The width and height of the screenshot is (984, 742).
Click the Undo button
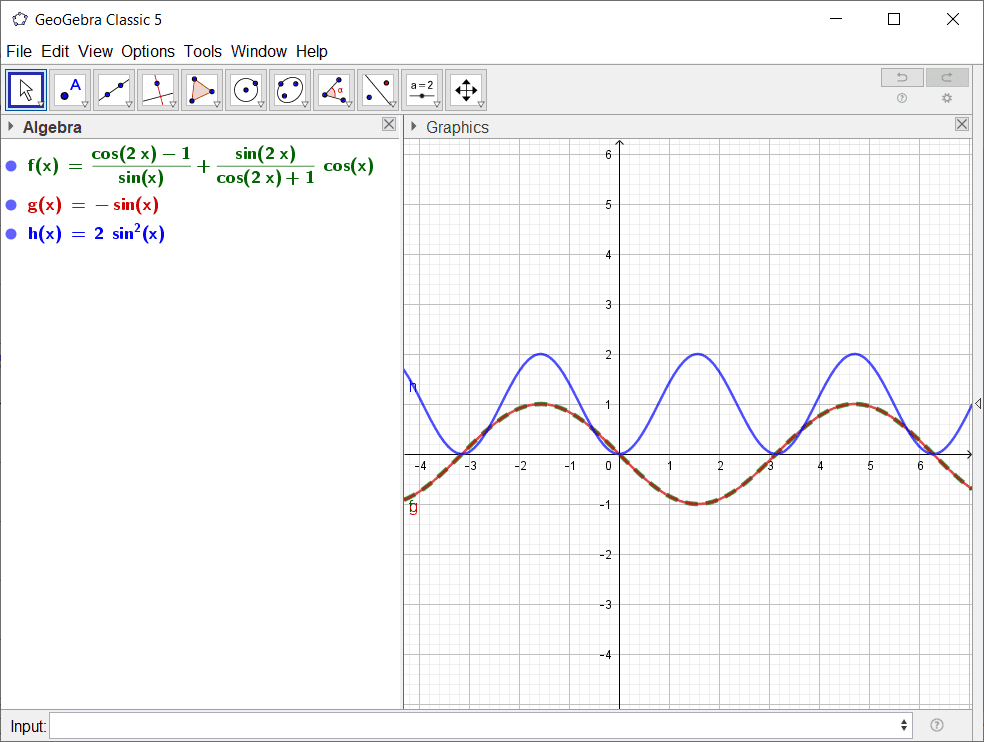click(x=902, y=78)
